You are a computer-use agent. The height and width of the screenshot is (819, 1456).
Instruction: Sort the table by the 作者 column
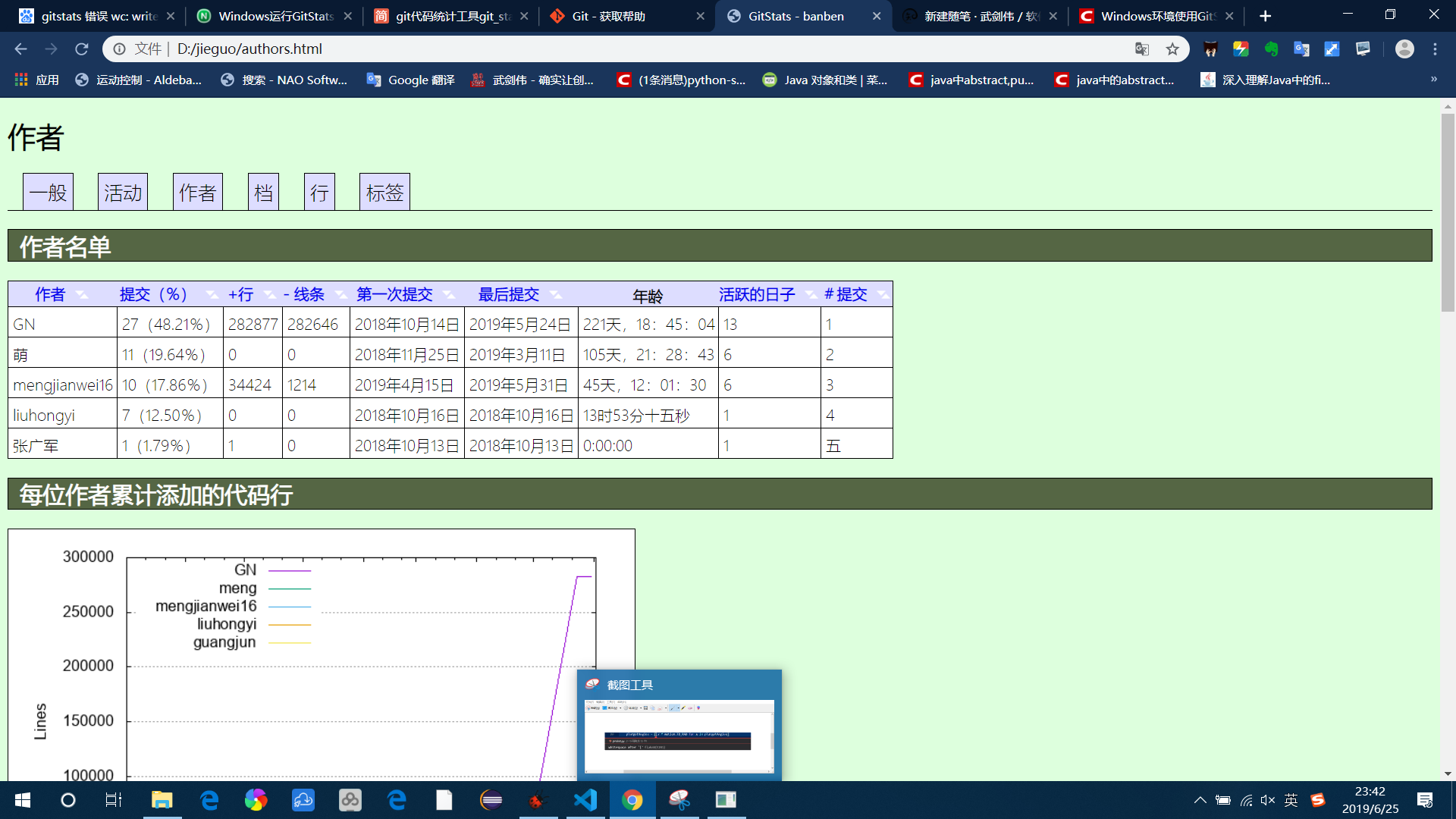50,294
